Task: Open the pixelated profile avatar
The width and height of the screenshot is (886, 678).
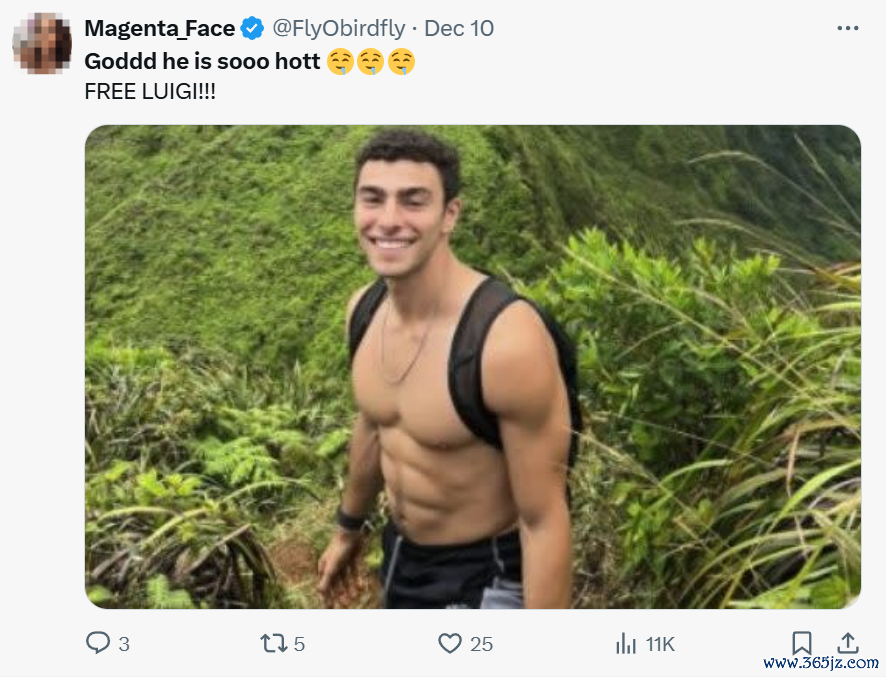Action: click(42, 44)
